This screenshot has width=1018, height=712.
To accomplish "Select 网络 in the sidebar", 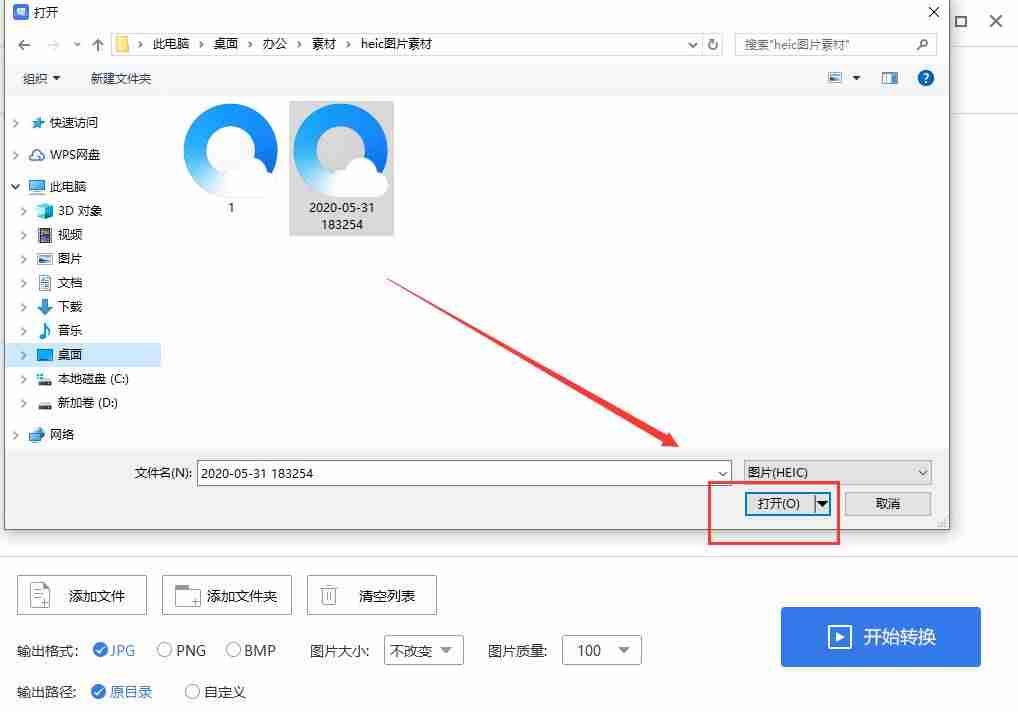I will 62,434.
